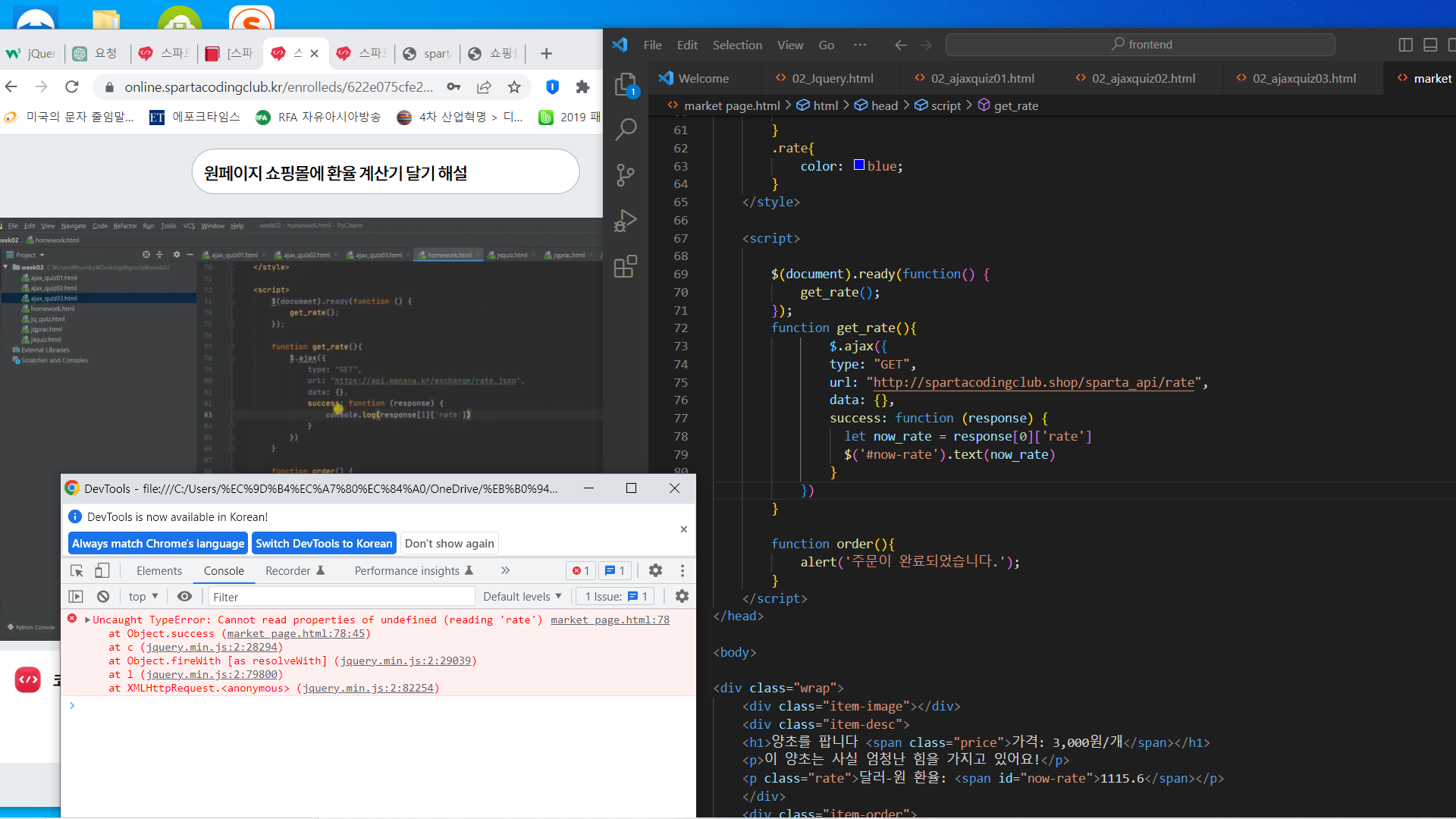
Task: Open console settings gear icon
Action: tap(682, 597)
